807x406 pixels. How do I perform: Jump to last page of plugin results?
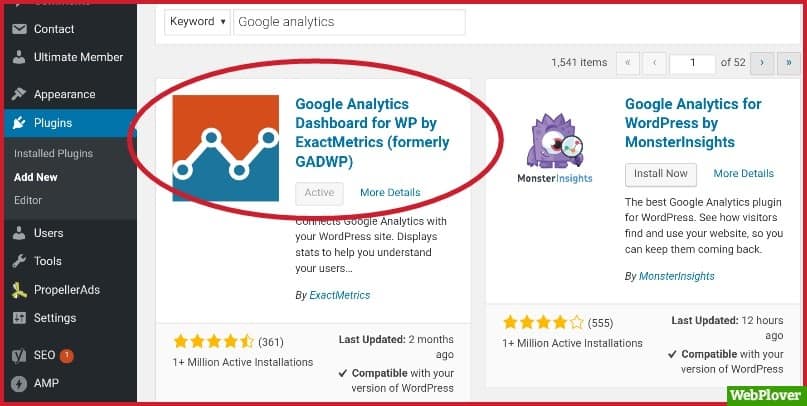coord(787,63)
